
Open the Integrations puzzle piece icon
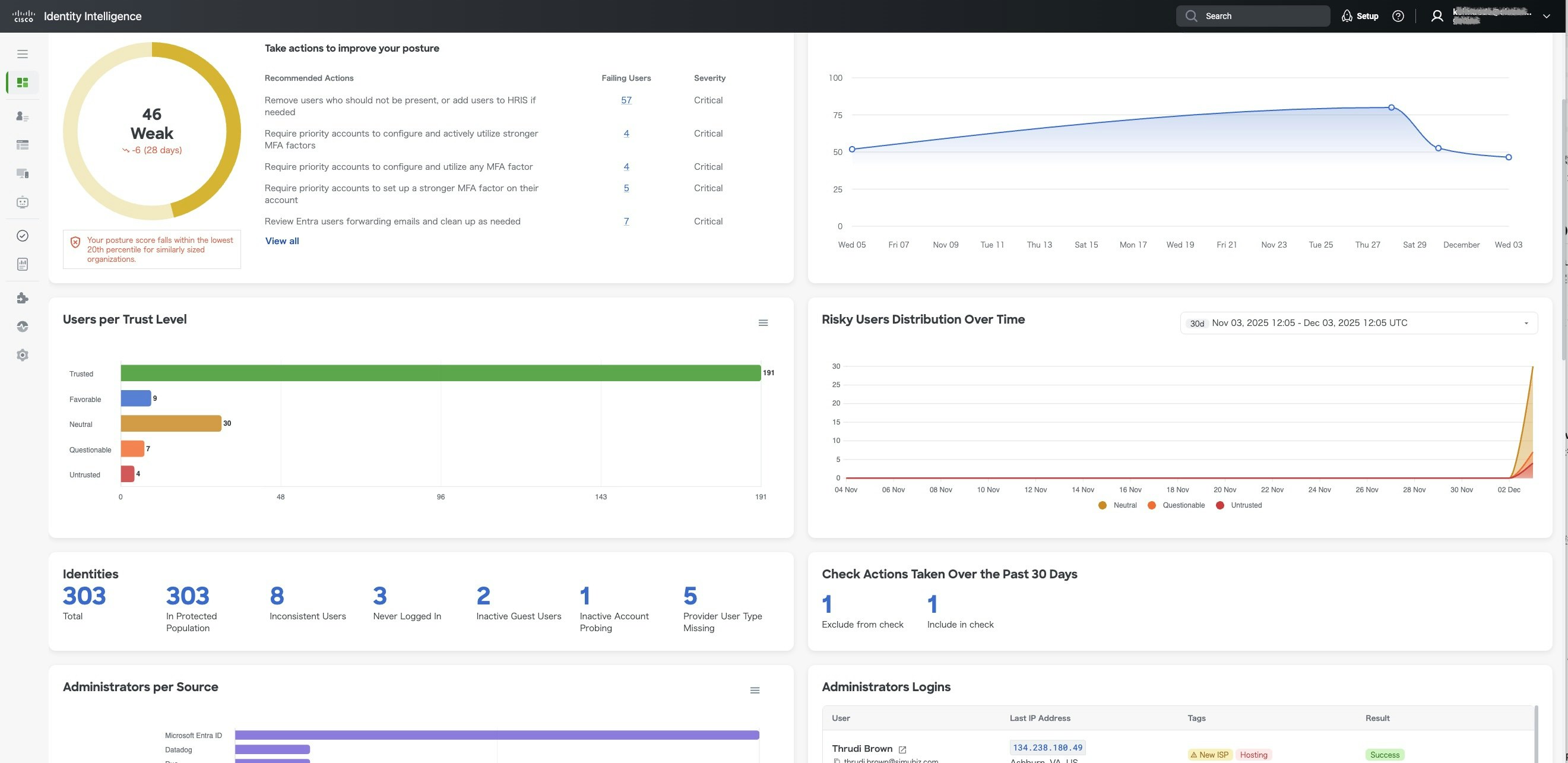pyautogui.click(x=23, y=297)
